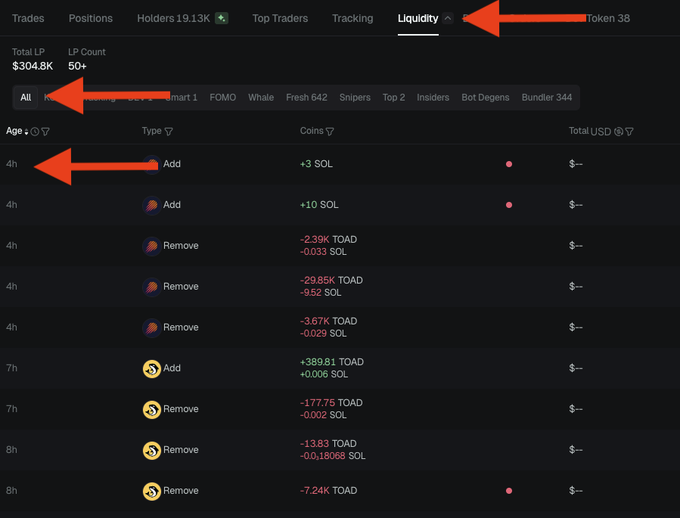Click the -13.83 TOAD amount

point(328,443)
